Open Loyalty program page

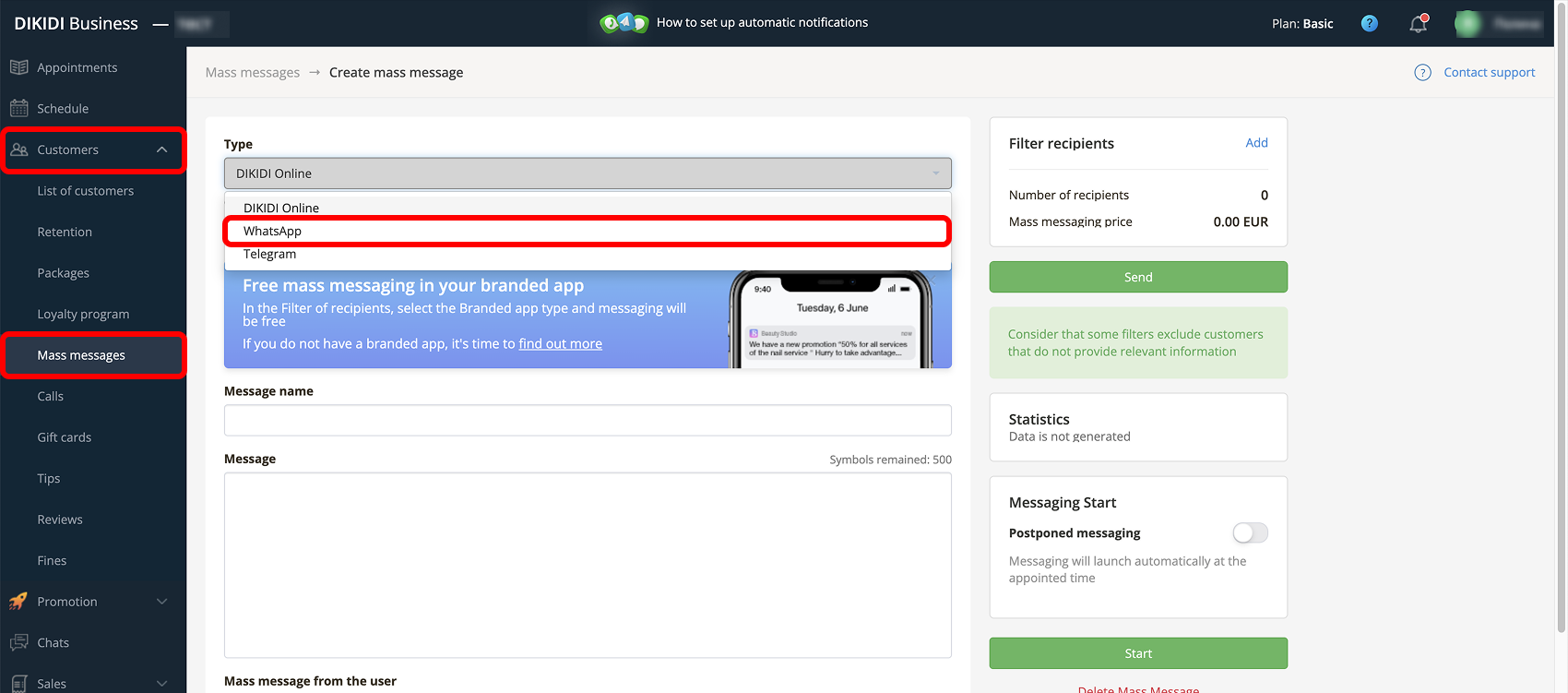tap(83, 315)
